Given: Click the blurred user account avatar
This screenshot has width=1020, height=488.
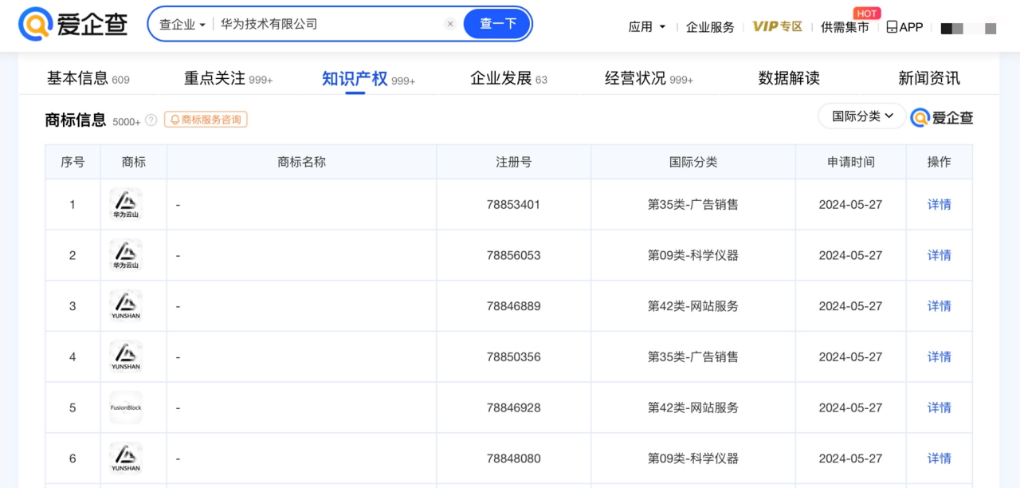Looking at the screenshot, I should pyautogui.click(x=969, y=28).
